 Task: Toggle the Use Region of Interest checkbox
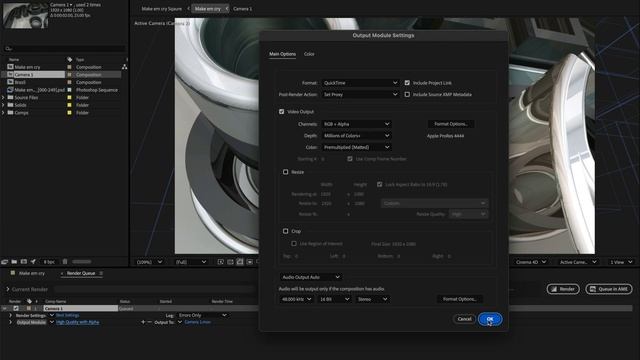tap(294, 244)
